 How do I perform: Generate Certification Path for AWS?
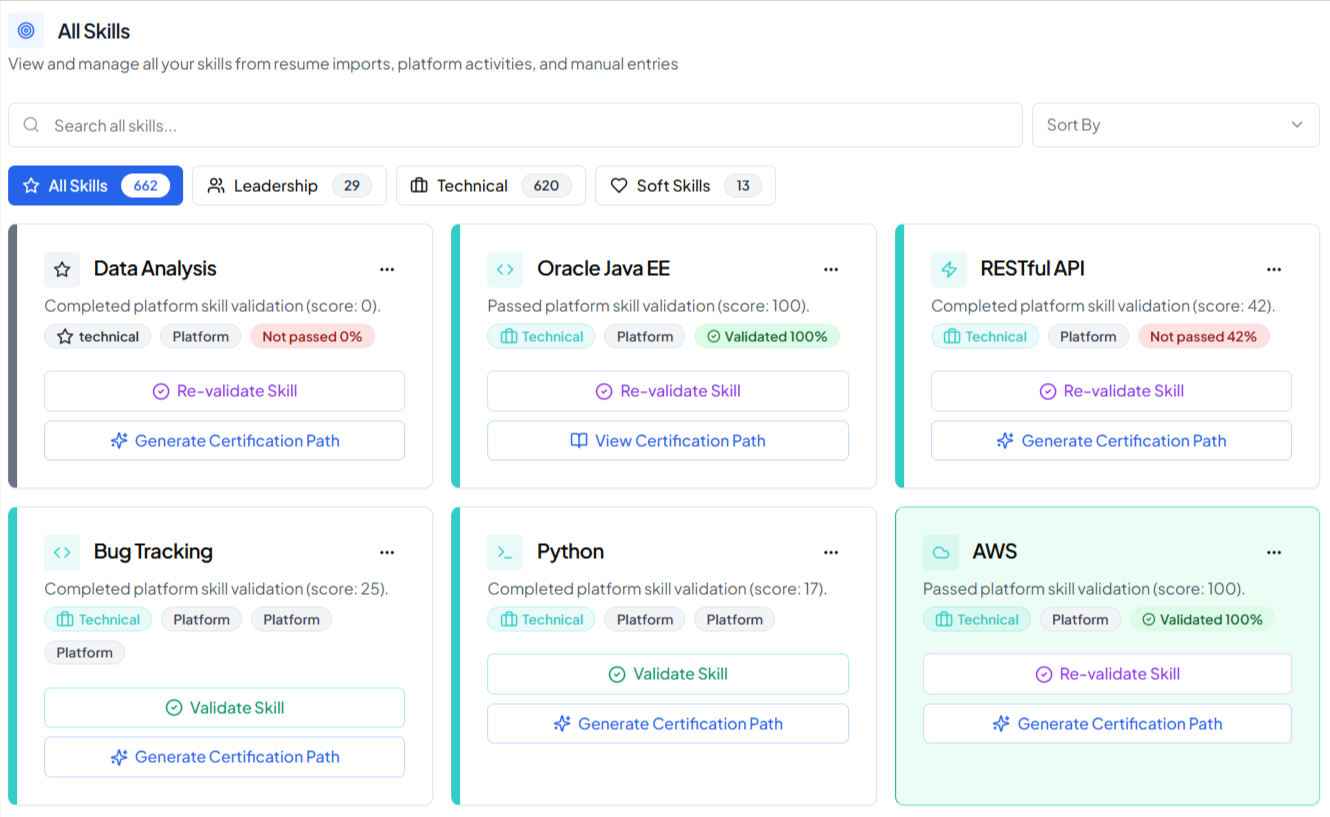click(1107, 724)
